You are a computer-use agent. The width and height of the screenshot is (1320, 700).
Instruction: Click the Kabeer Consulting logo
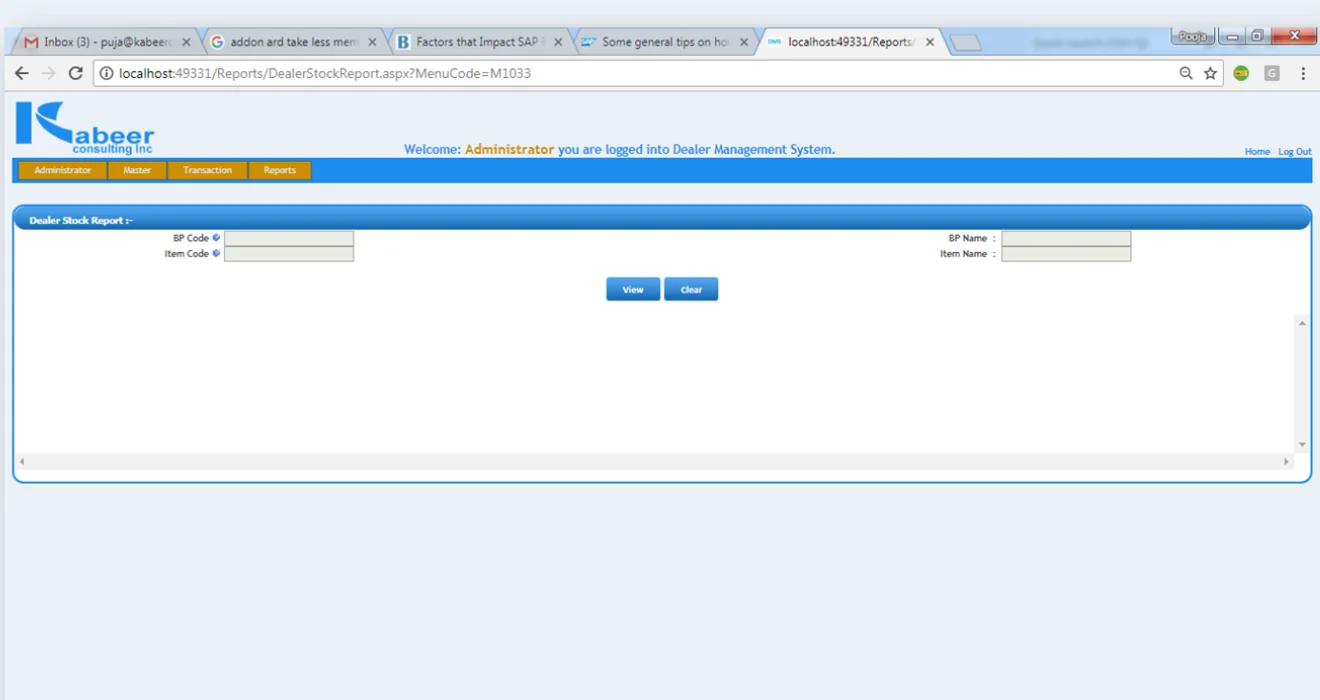click(x=85, y=127)
